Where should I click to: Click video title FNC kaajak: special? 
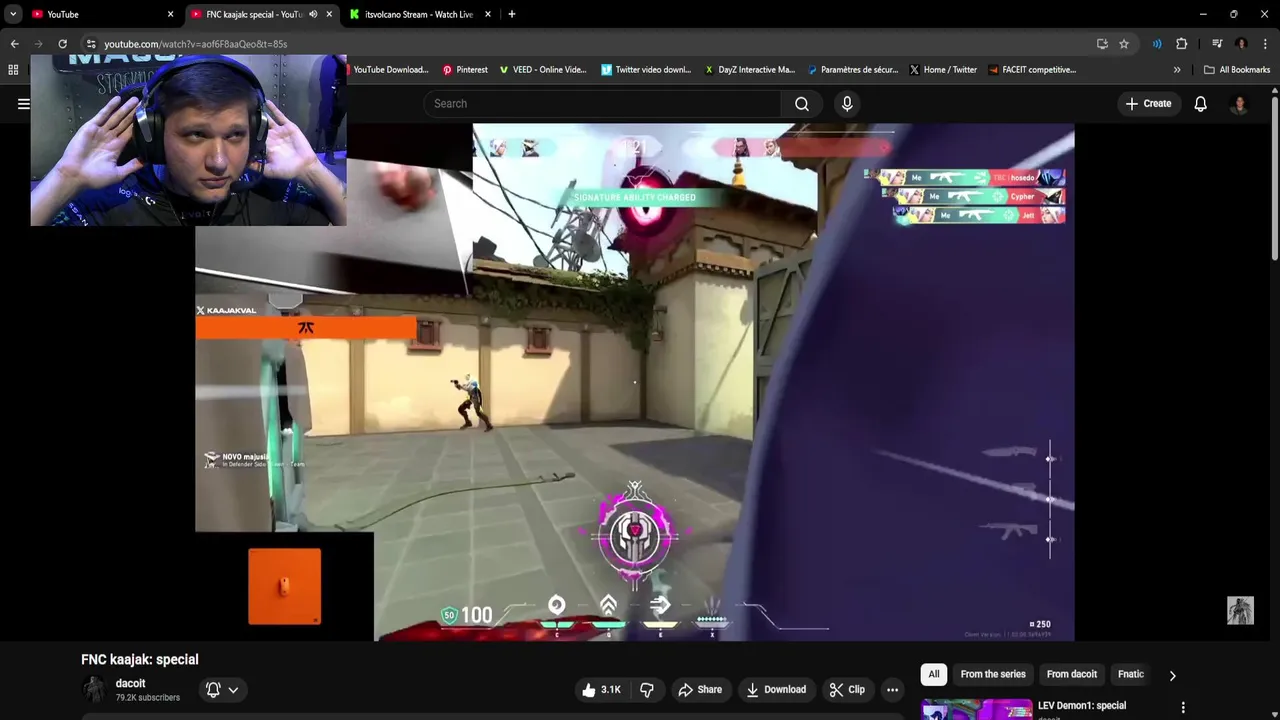(x=140, y=660)
